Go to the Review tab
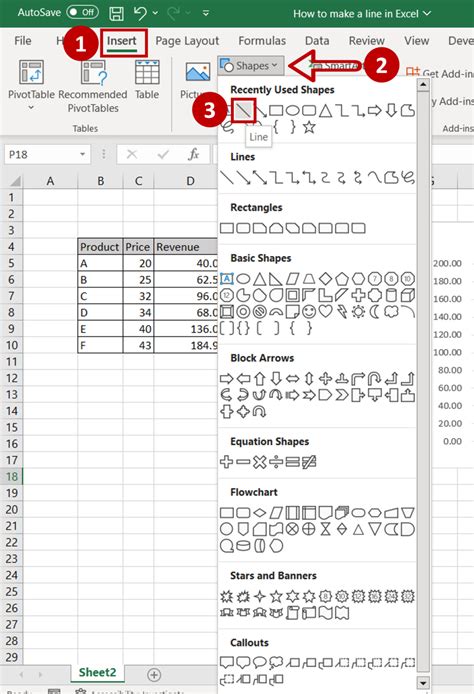Viewport: 474px width, 694px height. point(366,41)
